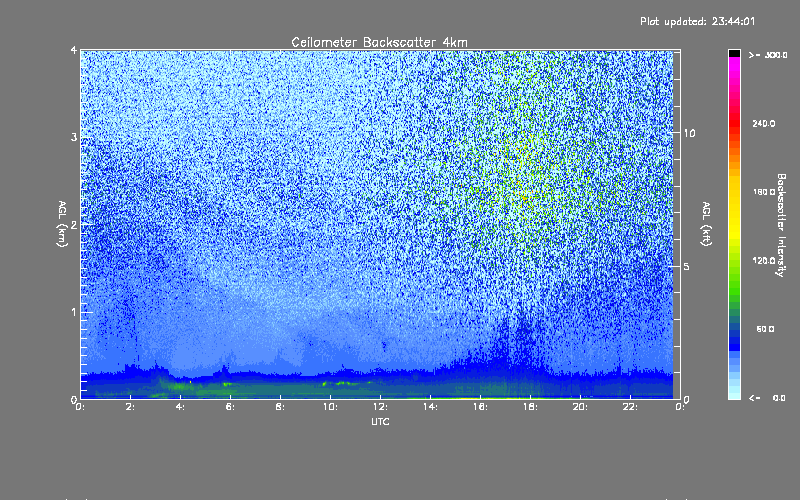
Task: Click the x-axis tick label '22:'
Action: [630, 407]
